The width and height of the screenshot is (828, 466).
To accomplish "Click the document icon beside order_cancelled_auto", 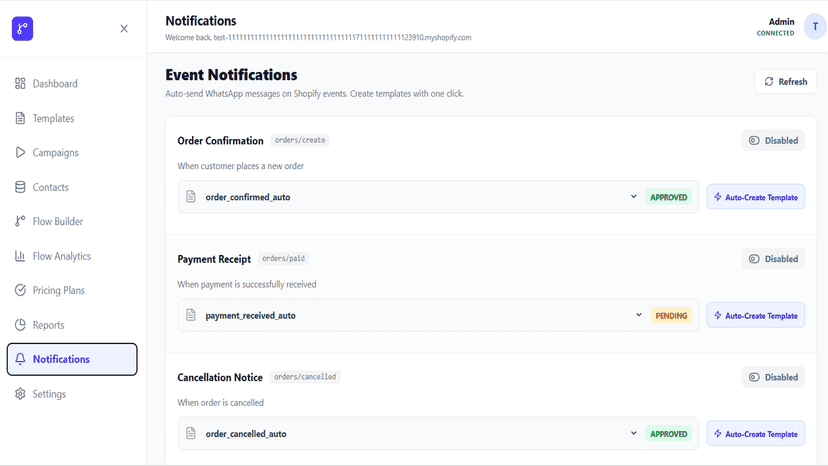I will [191, 434].
